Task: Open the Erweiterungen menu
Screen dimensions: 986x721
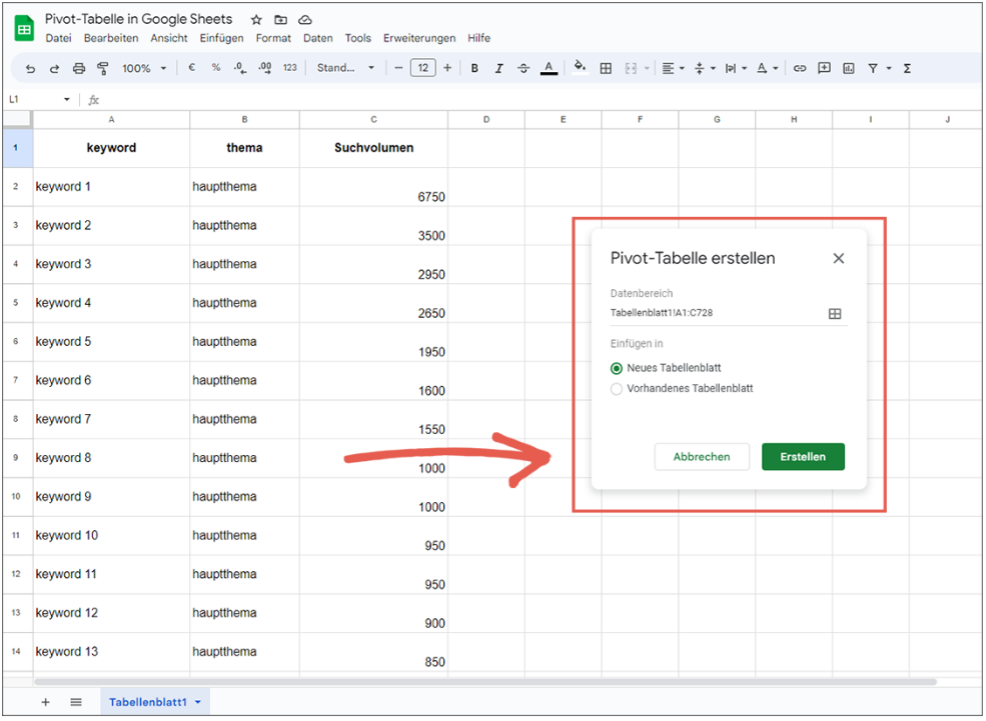Action: pyautogui.click(x=419, y=38)
